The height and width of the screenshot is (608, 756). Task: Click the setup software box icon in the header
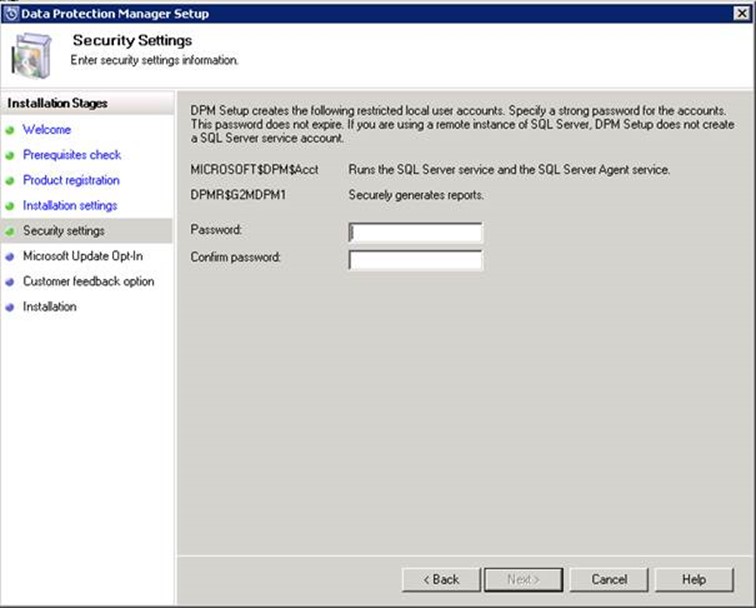pyautogui.click(x=31, y=55)
